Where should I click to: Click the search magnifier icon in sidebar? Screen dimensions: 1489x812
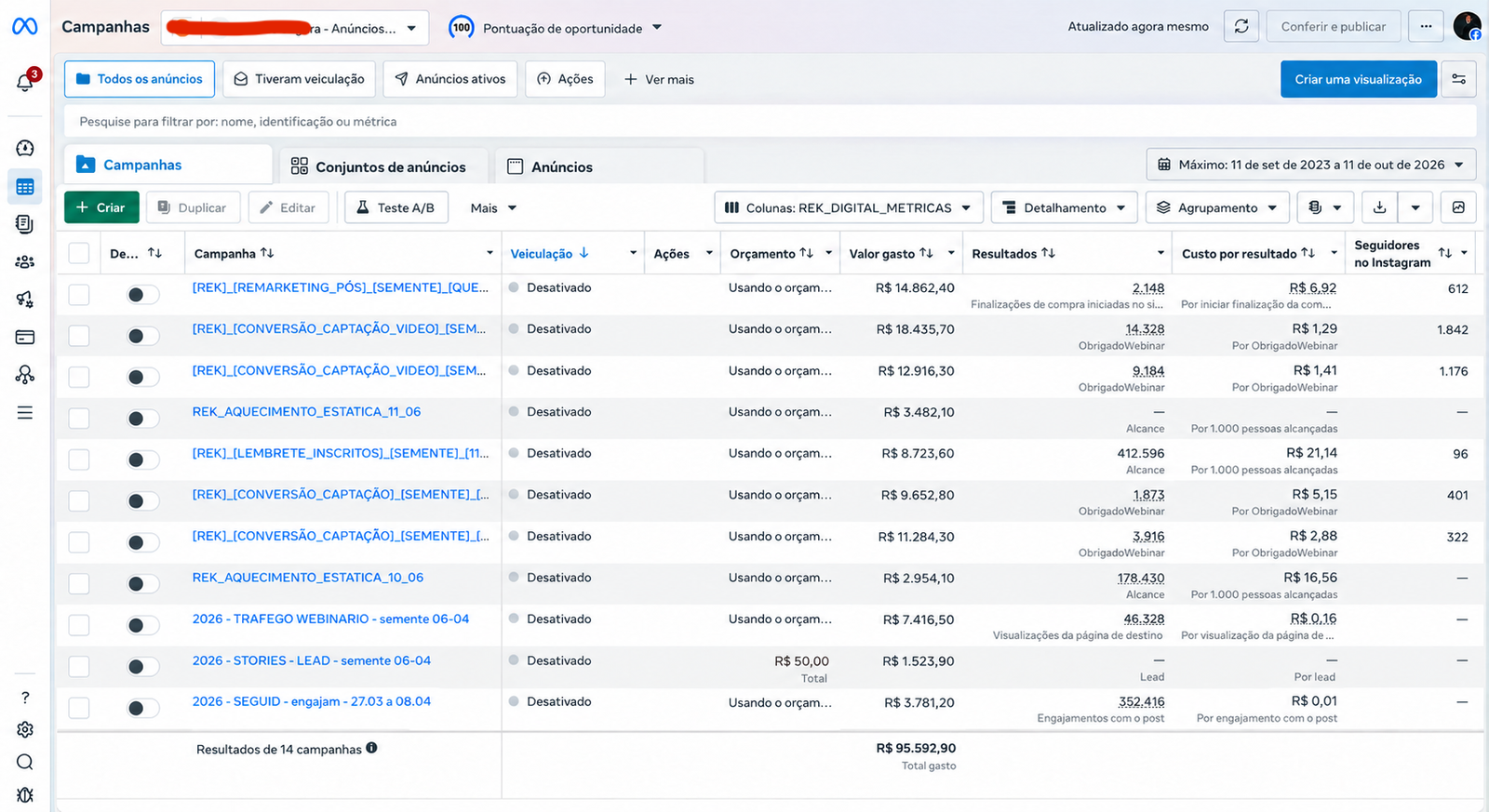pos(25,763)
